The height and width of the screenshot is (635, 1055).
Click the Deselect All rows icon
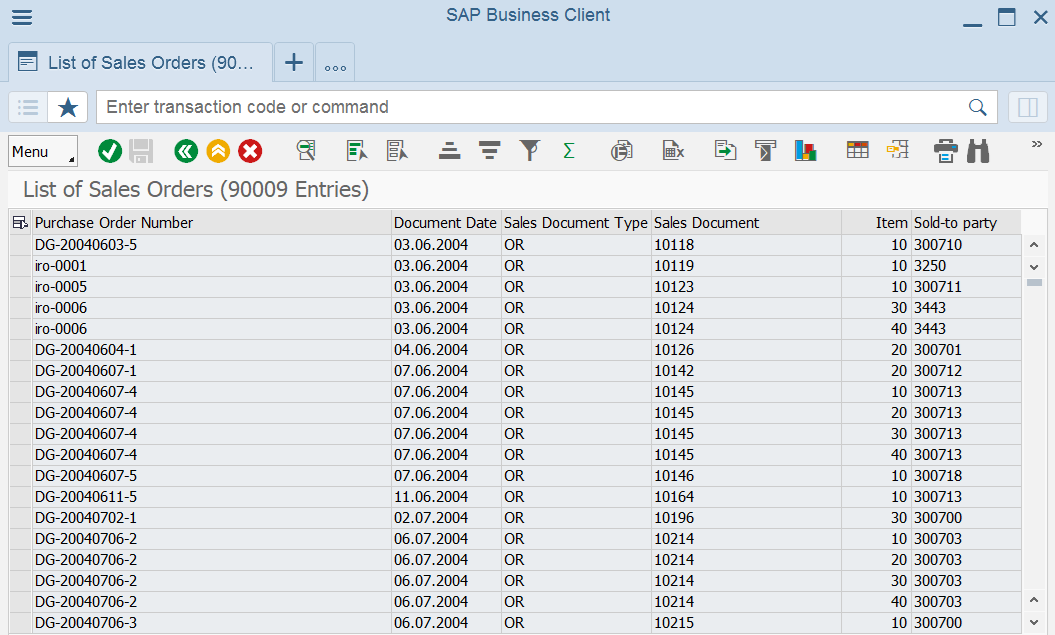tap(398, 151)
